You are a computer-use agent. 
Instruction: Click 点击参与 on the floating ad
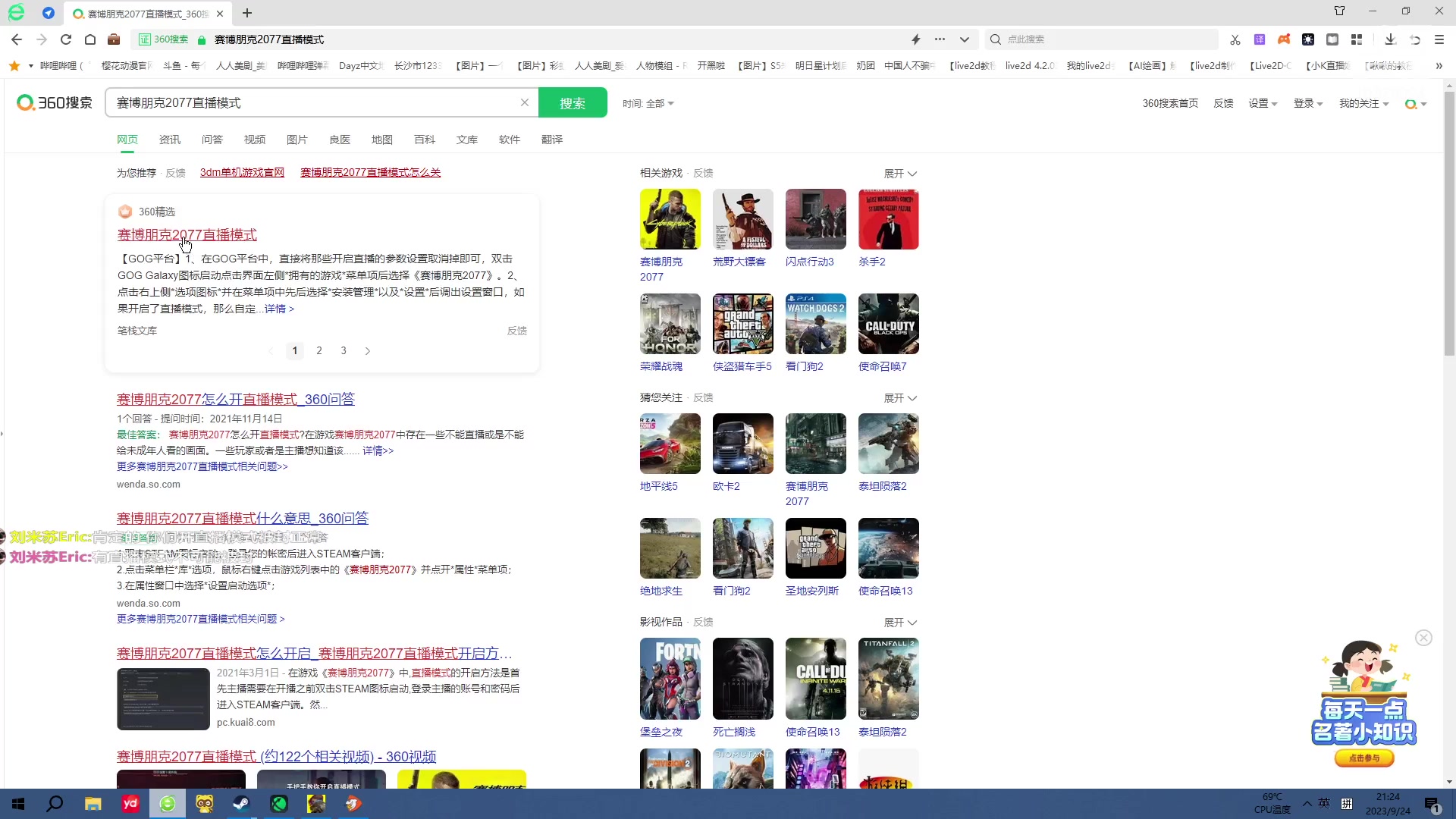tap(1363, 758)
